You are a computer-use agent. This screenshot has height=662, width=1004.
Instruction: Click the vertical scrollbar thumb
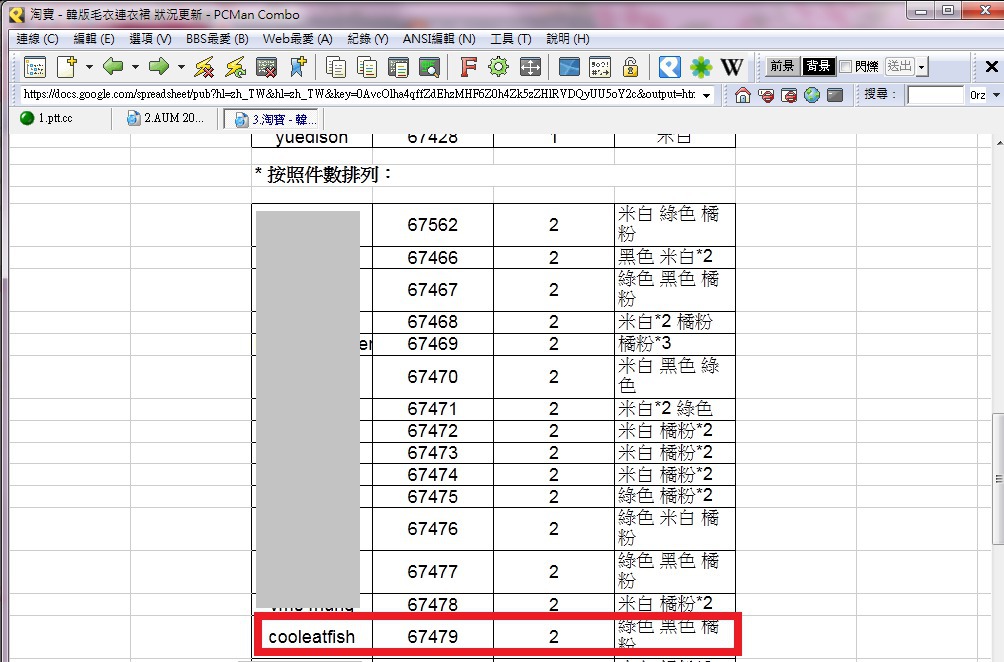[998, 479]
